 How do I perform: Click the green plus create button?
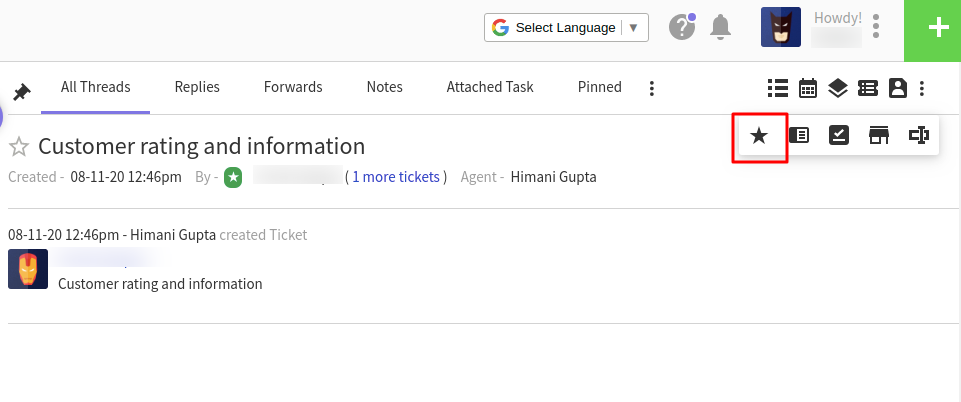point(932,31)
